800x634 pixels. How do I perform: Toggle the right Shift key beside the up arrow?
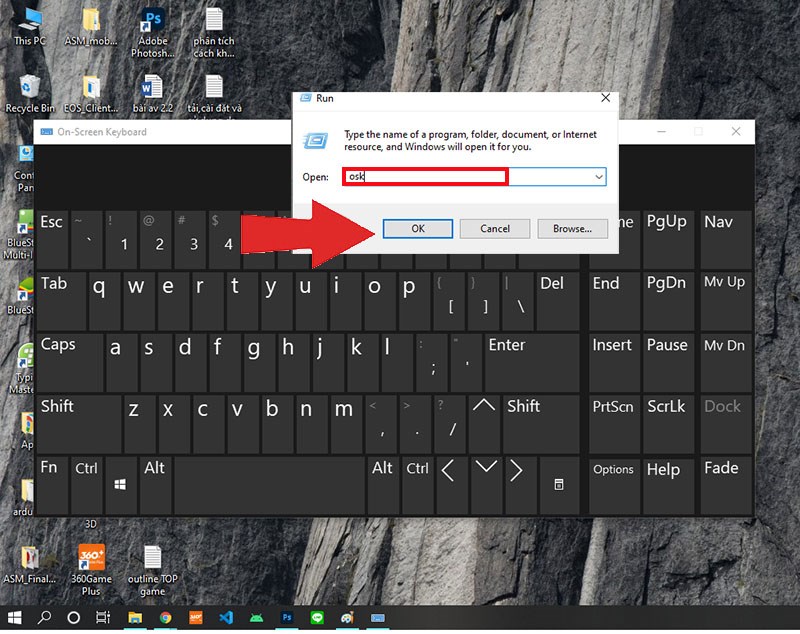point(541,423)
